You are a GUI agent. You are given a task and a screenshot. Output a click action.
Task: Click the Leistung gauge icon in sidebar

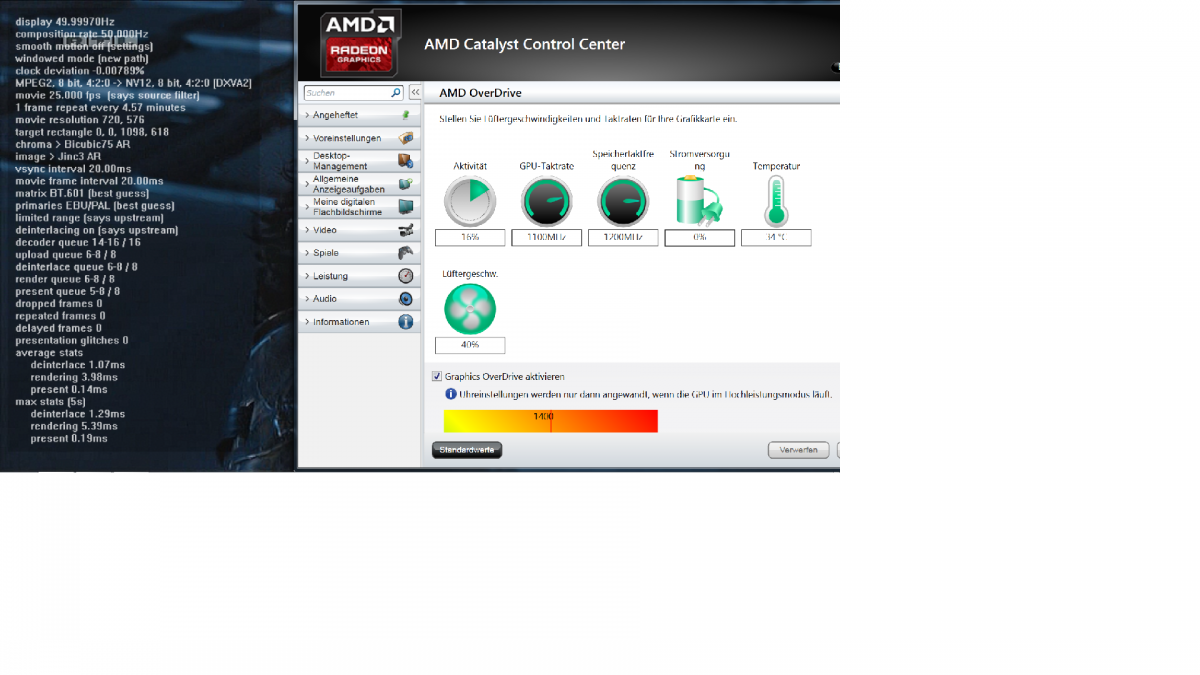[x=405, y=276]
